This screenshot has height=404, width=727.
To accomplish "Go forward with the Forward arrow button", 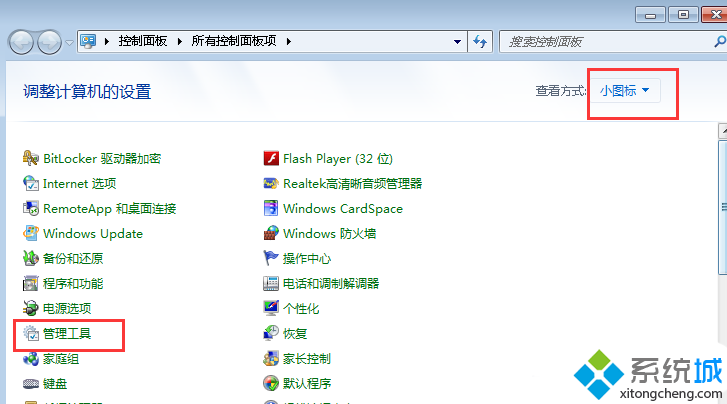I will pos(49,42).
